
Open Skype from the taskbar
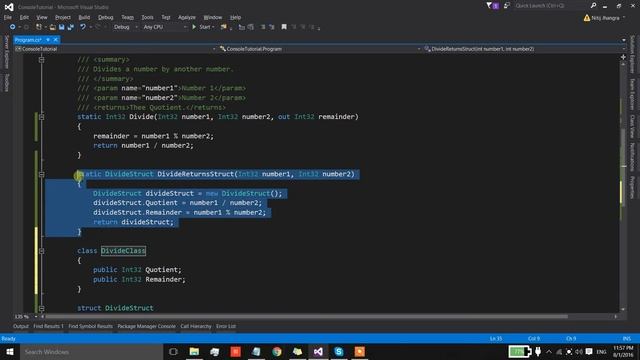pyautogui.click(x=338, y=352)
